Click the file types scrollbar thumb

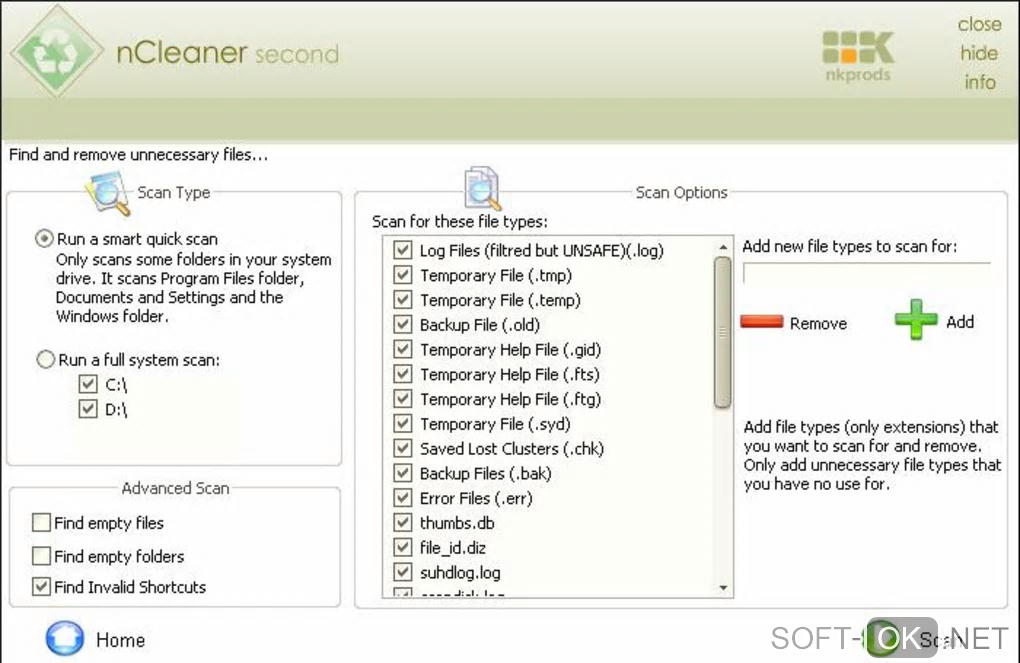(722, 332)
